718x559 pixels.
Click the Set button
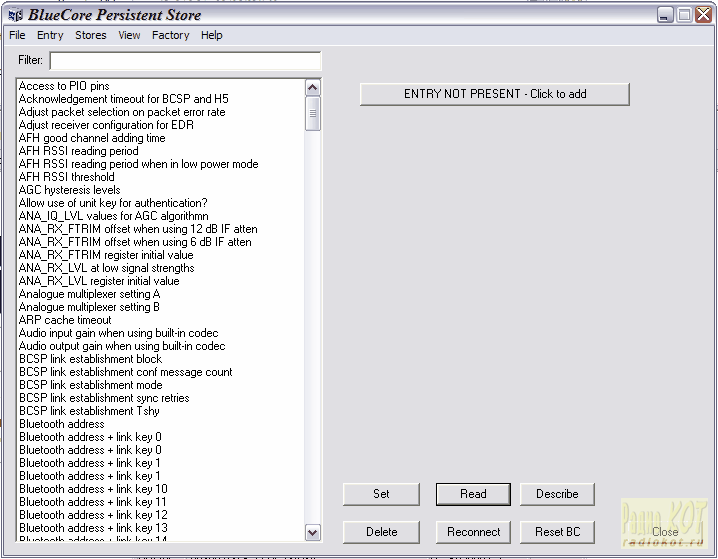pyautogui.click(x=381, y=494)
